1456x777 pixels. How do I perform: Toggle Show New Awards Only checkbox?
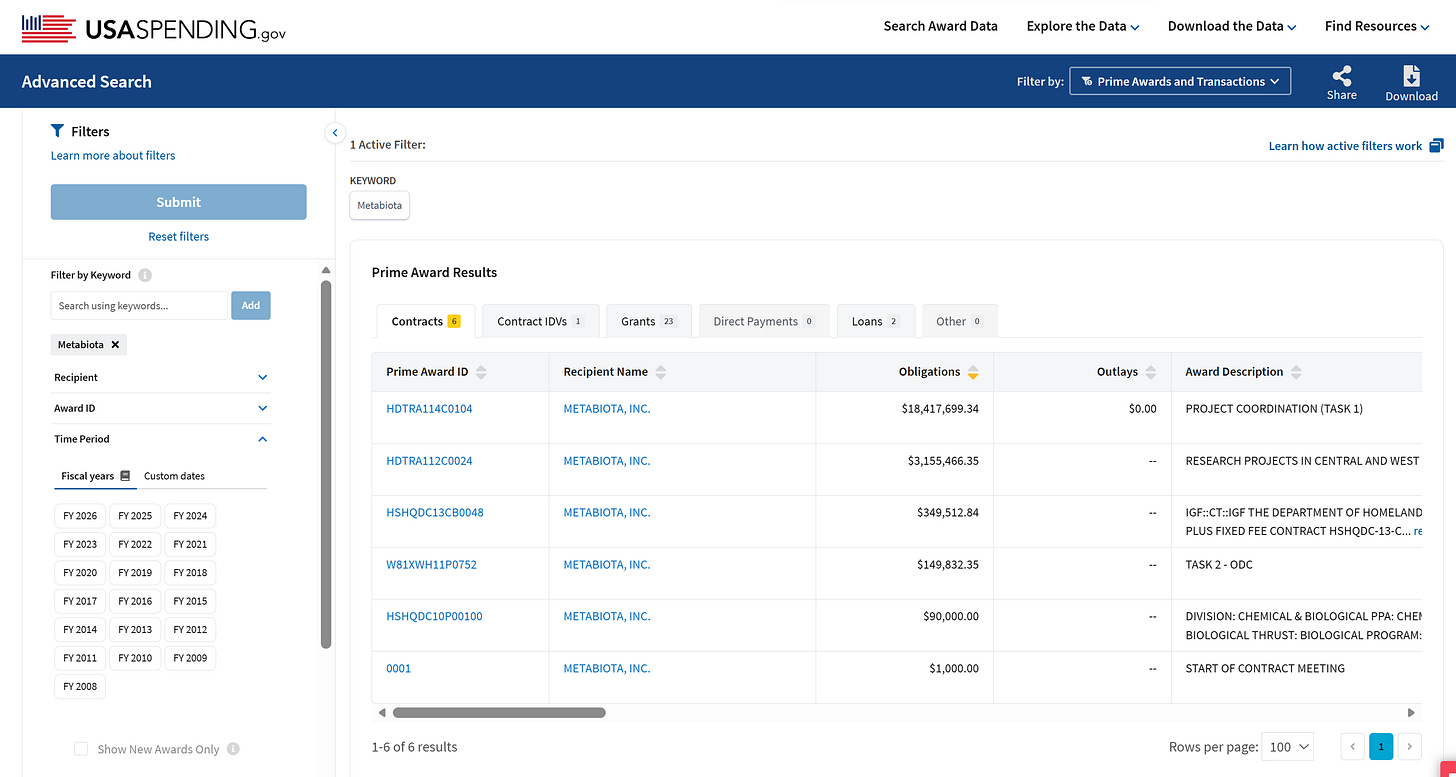(x=81, y=749)
